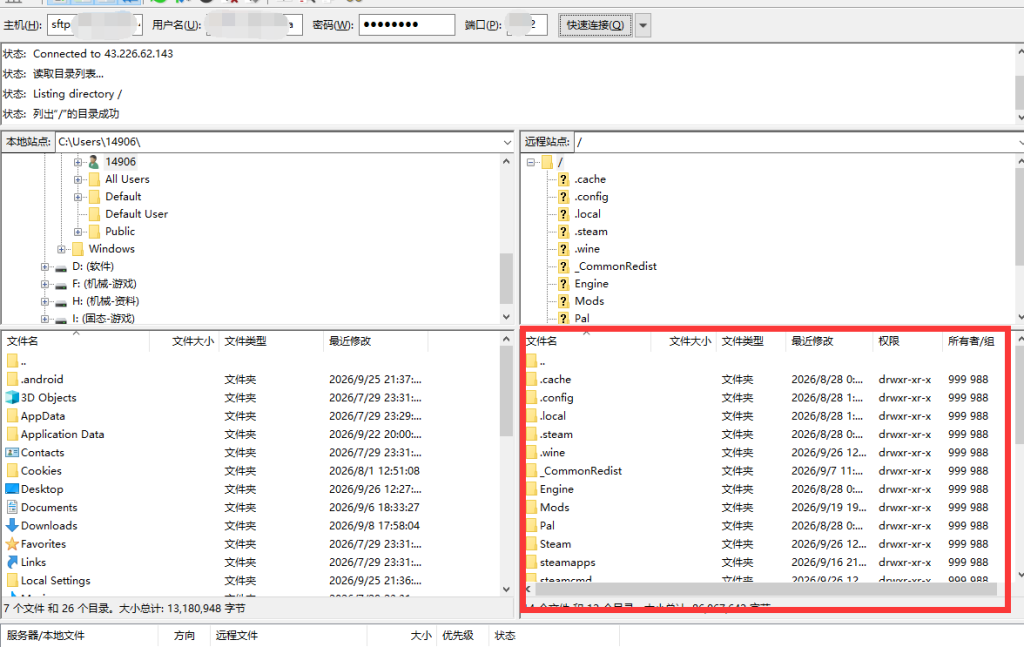
Task: Expand the Default folder tree node
Action: point(78,197)
